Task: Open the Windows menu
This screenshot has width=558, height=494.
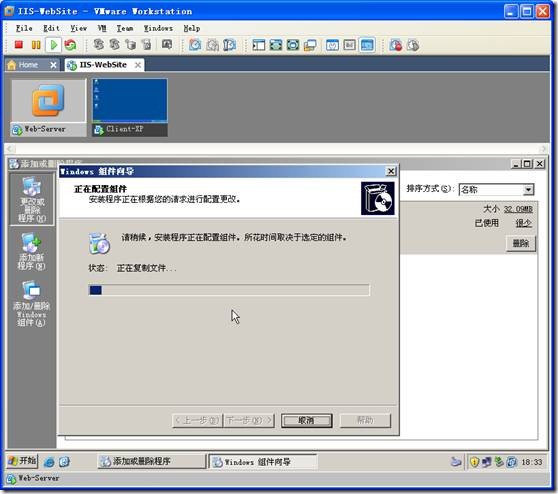Action: point(158,28)
